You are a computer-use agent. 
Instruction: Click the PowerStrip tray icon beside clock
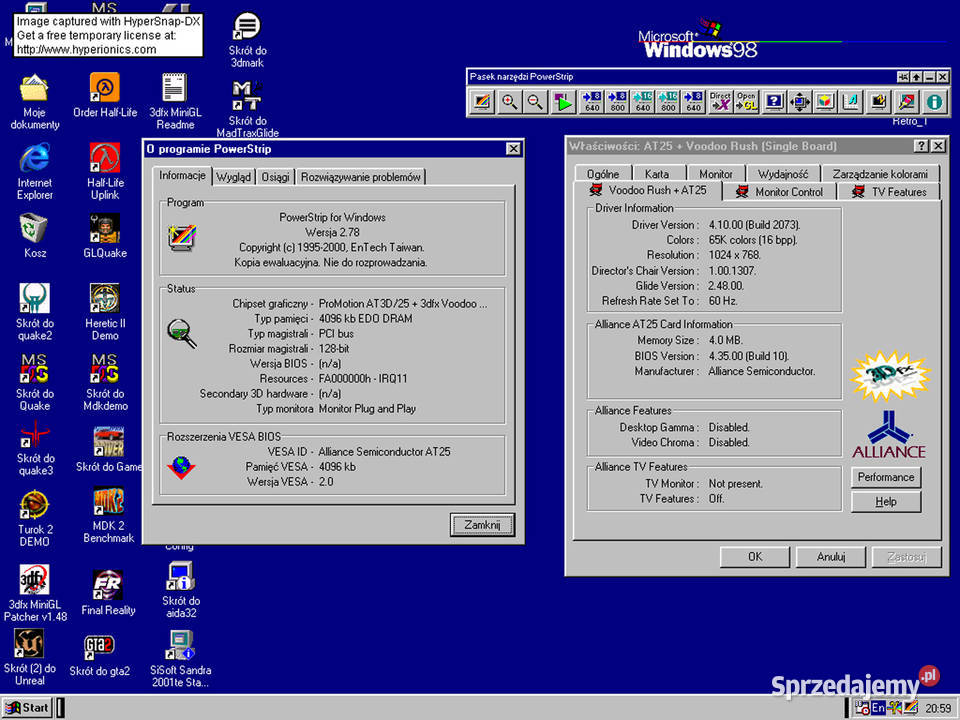click(910, 707)
